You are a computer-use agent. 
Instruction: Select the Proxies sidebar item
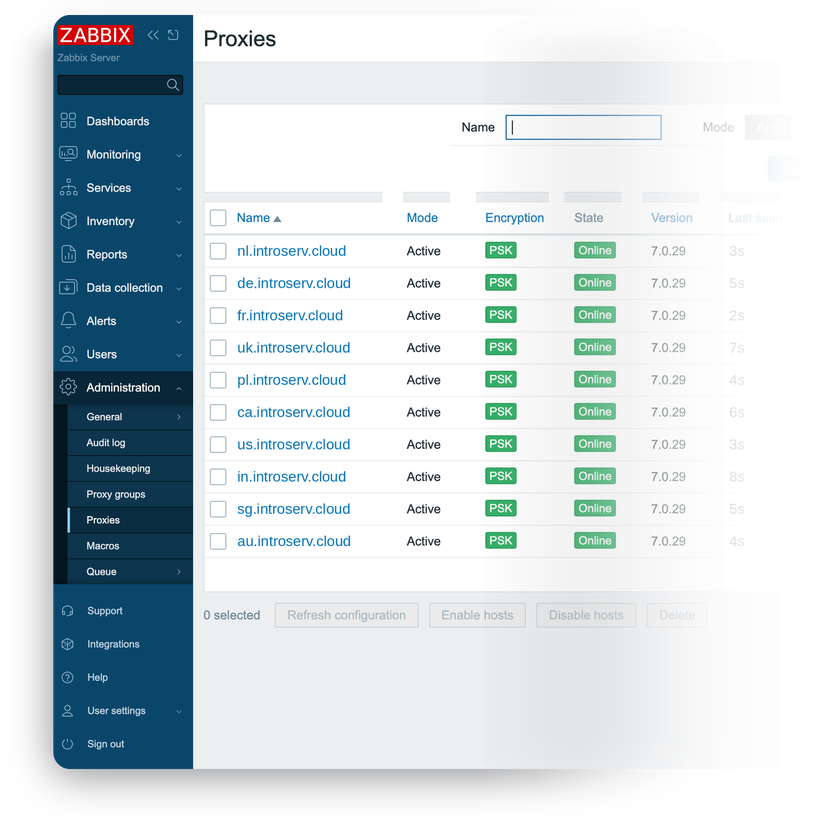[130, 520]
